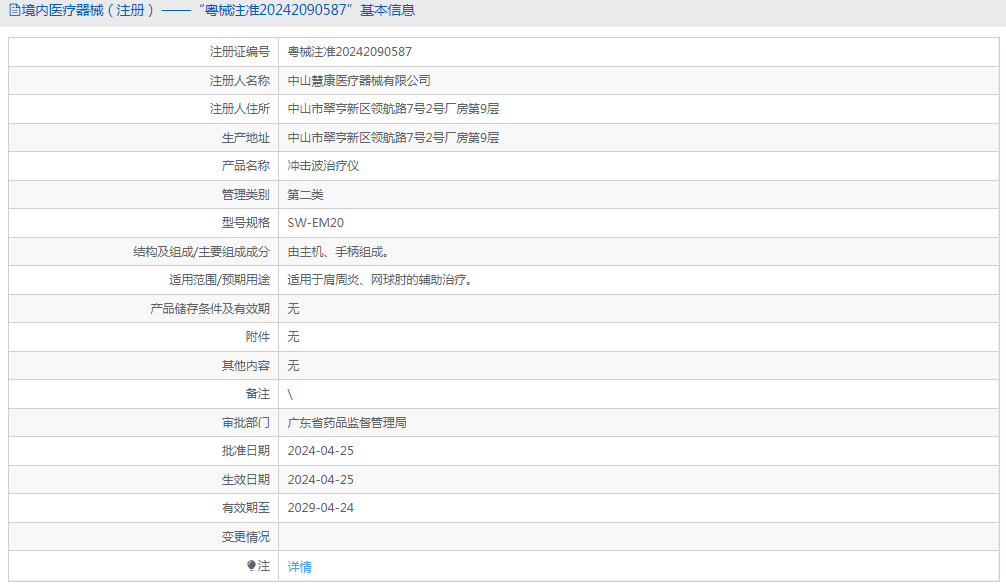The image size is (1006, 586).
Task: Click the 生产地址 address value
Action: click(x=393, y=138)
